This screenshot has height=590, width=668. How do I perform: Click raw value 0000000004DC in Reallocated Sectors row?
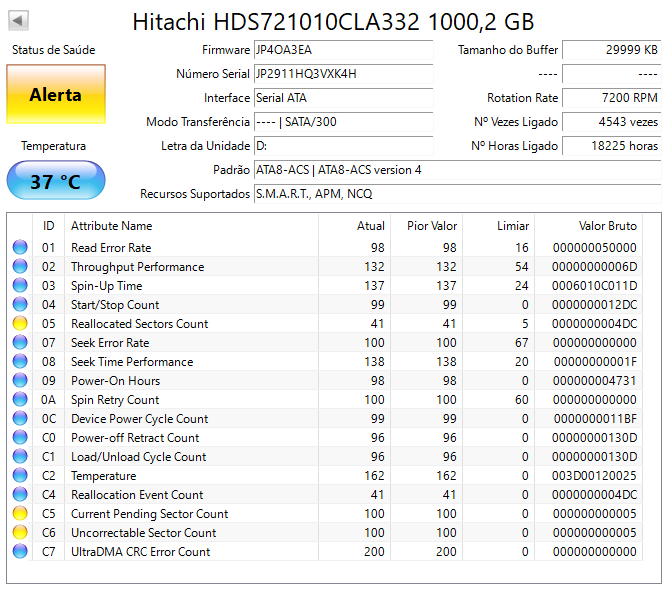tap(594, 324)
